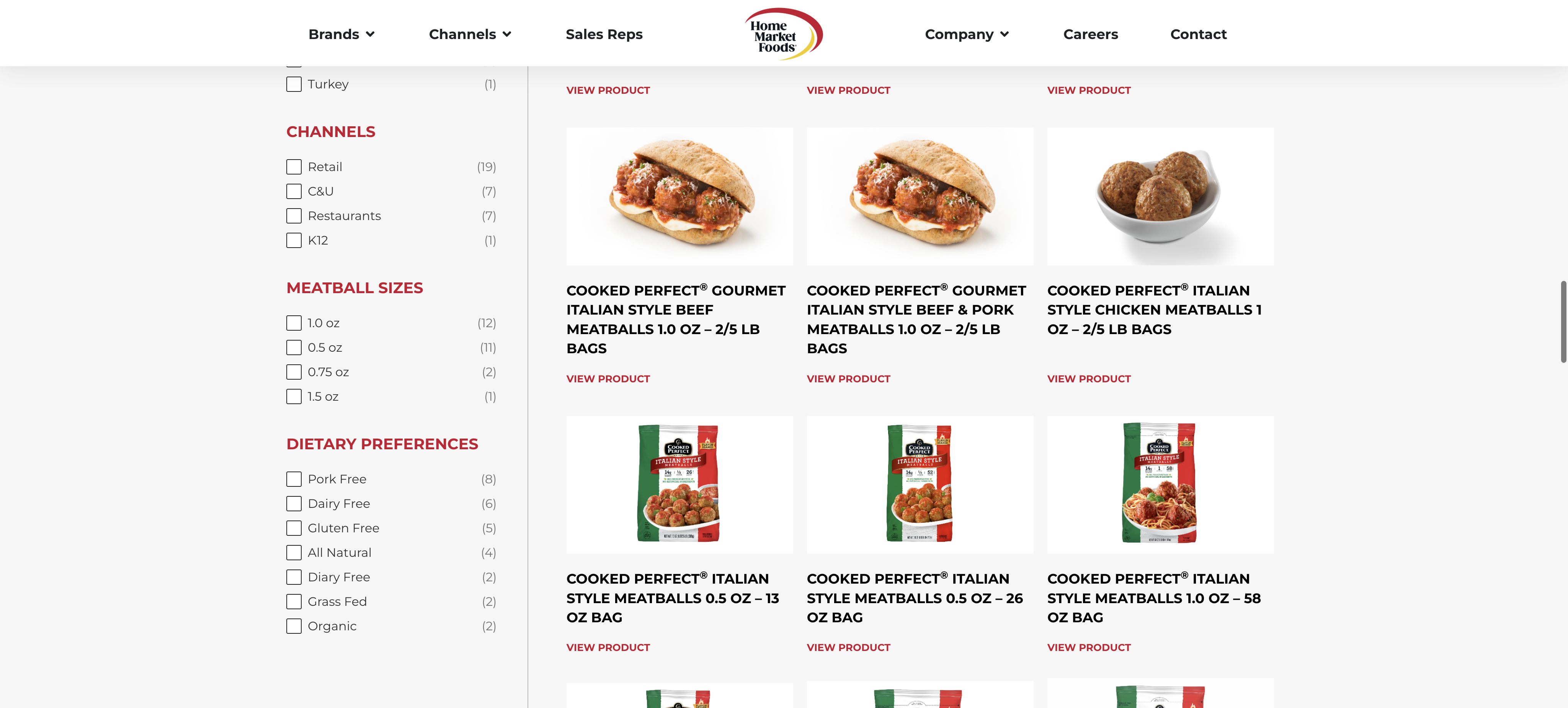Open the Careers page
Image resolution: width=1568 pixels, height=708 pixels.
pos(1090,34)
